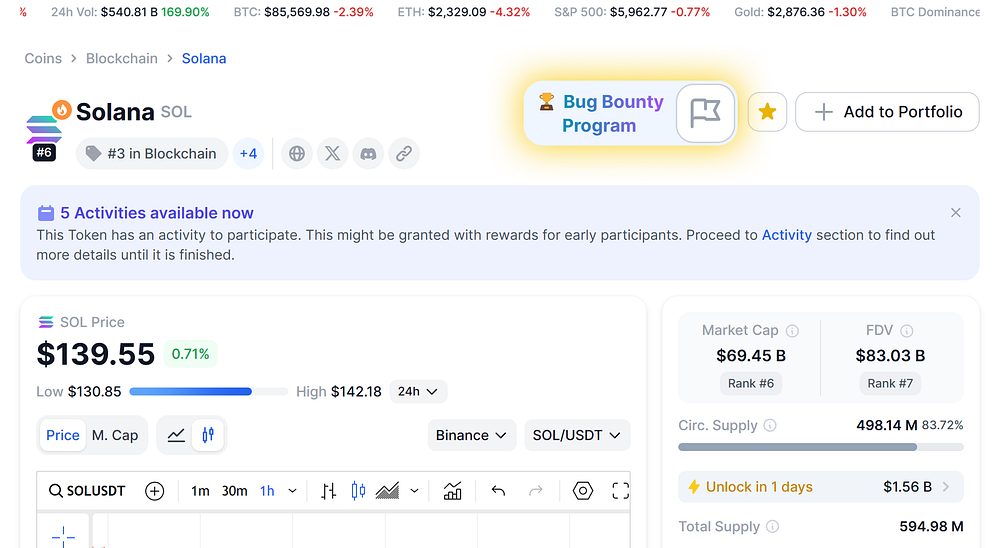Viewport: 1000px width, 548px height.
Task: Click the Add to Portfolio button
Action: pos(887,112)
